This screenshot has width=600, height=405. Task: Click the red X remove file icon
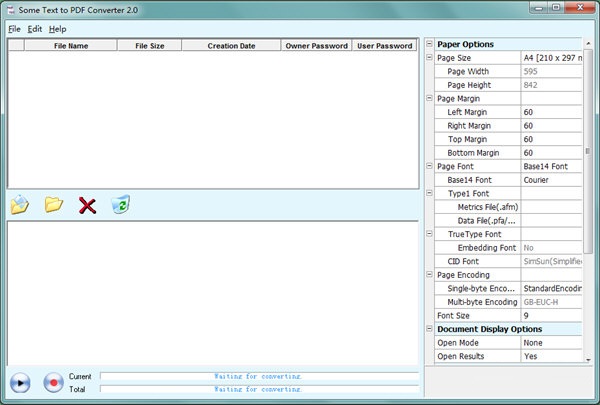87,205
